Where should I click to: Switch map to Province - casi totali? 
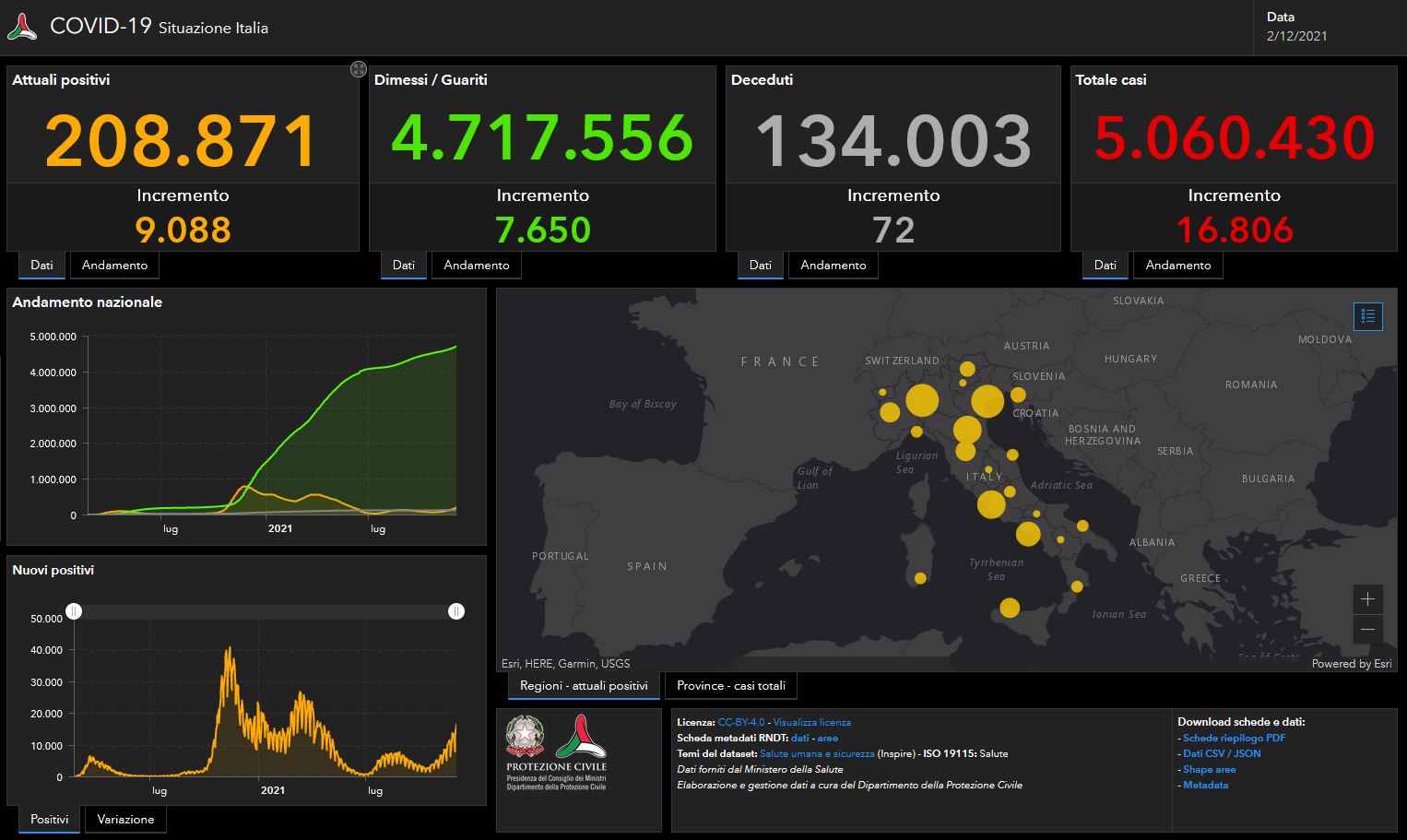tap(730, 686)
